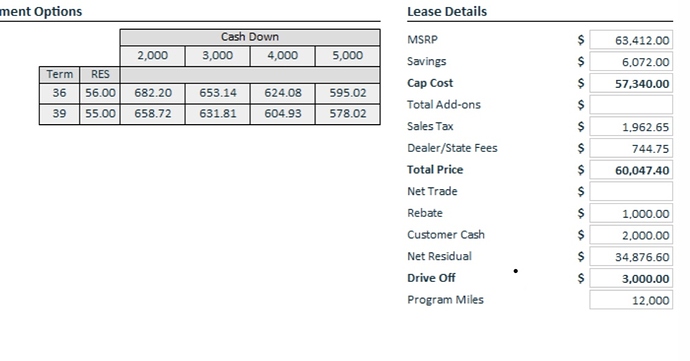Choose the 595.02 payment option
The image size is (690, 361).
pyautogui.click(x=348, y=93)
